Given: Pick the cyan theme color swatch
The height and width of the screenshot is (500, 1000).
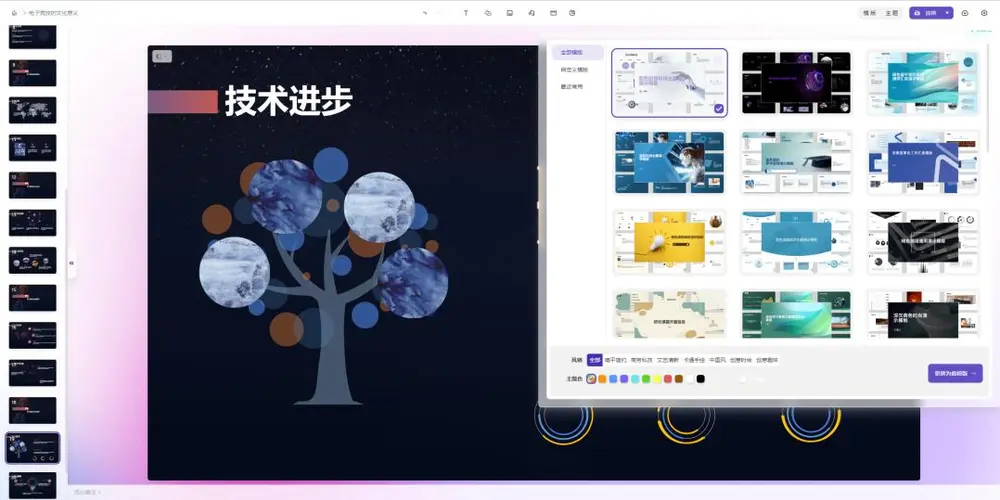Looking at the screenshot, I should point(635,379).
